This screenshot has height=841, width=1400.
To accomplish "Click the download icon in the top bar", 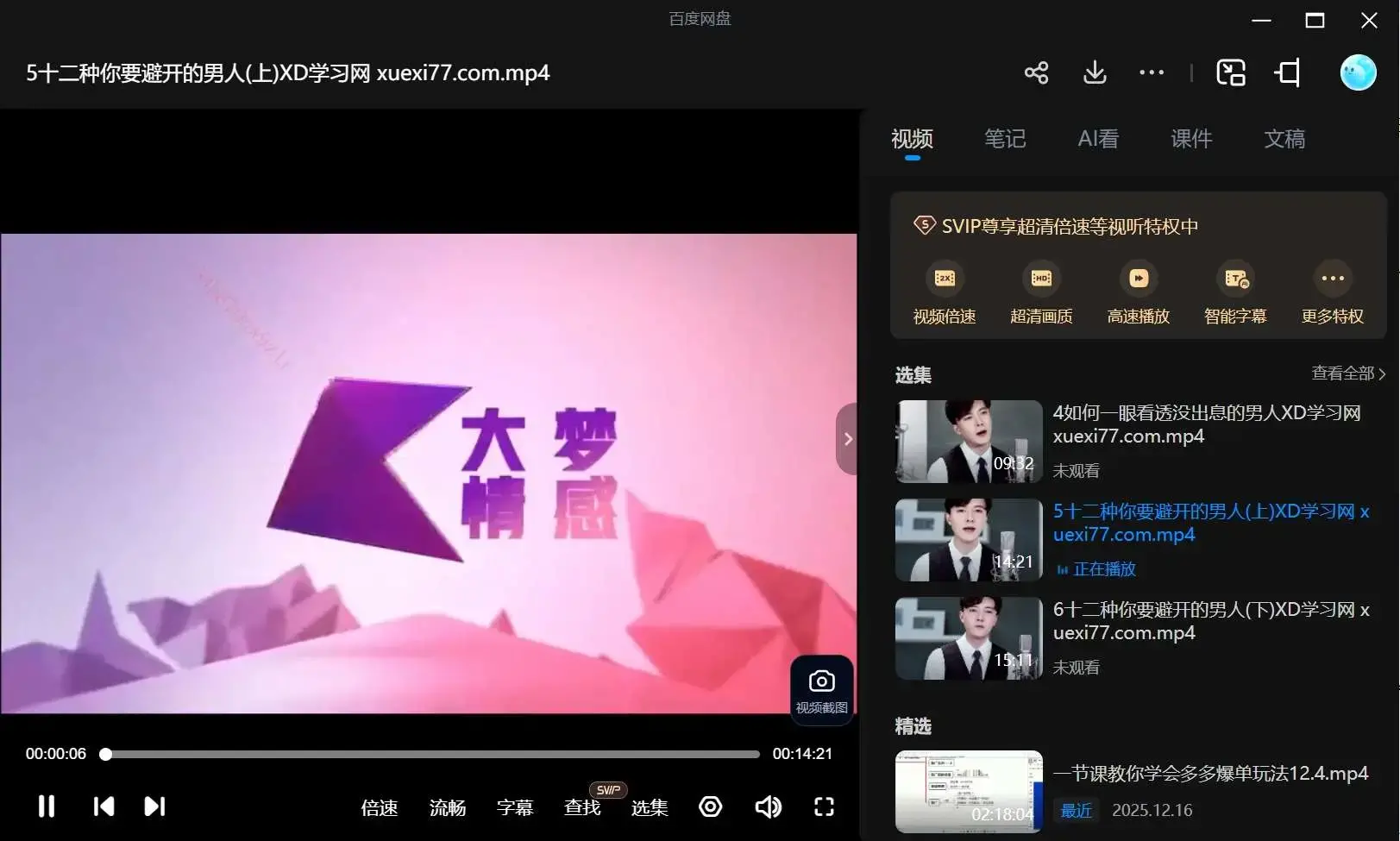I will click(1094, 72).
